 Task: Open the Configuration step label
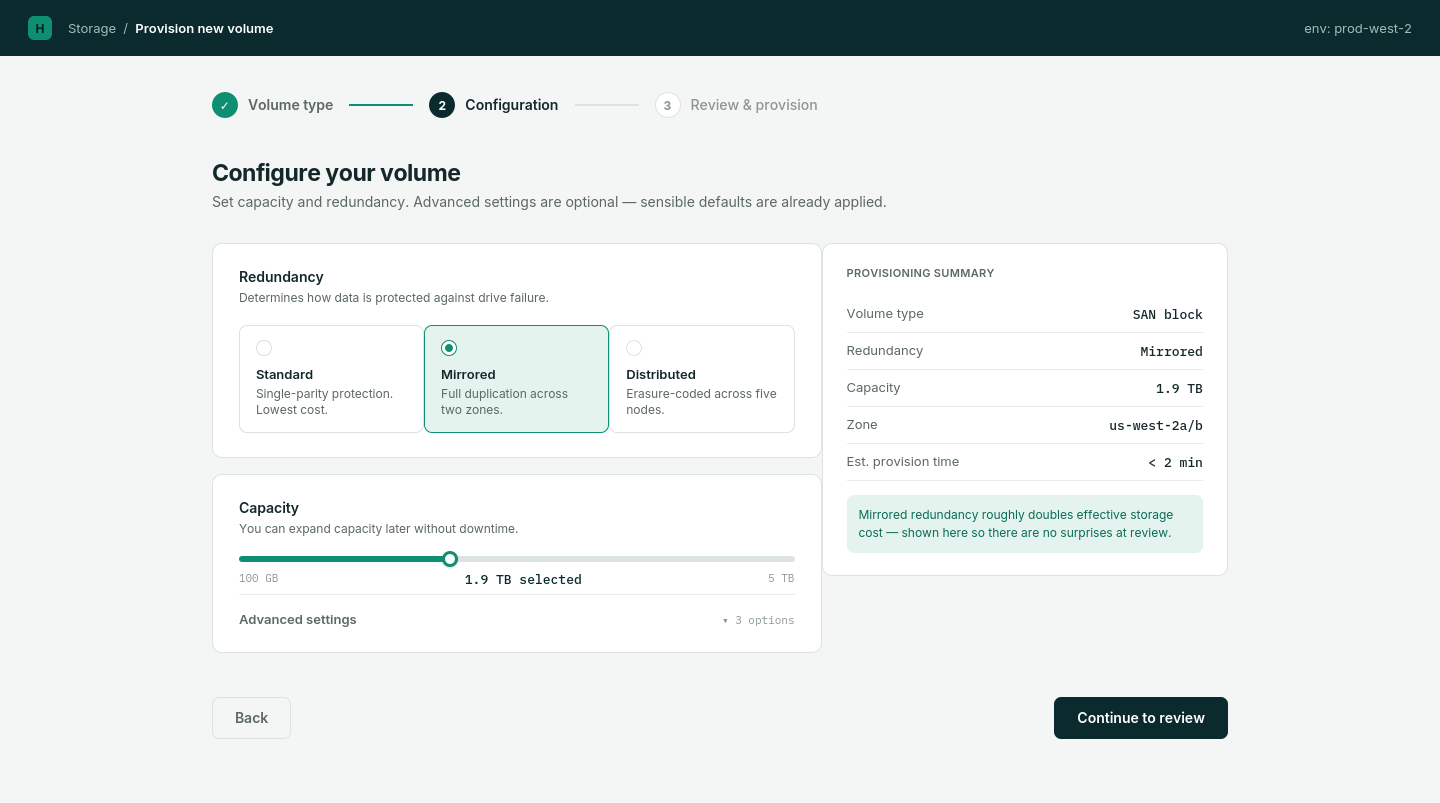pyautogui.click(x=512, y=105)
